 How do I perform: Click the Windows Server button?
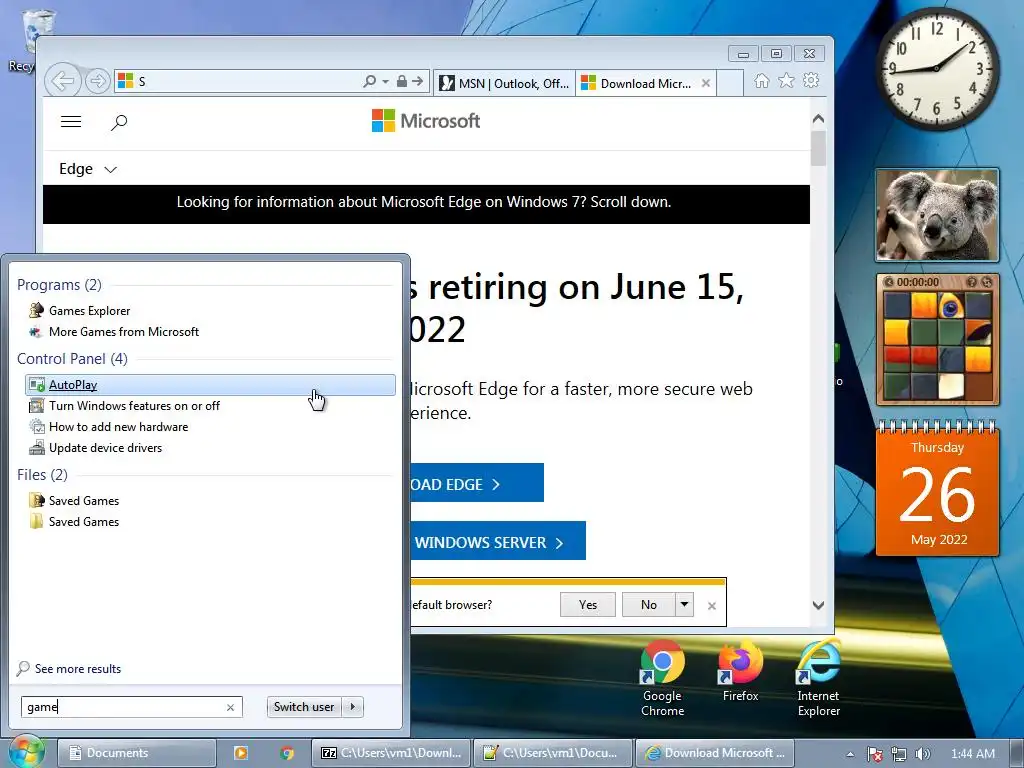coord(498,541)
